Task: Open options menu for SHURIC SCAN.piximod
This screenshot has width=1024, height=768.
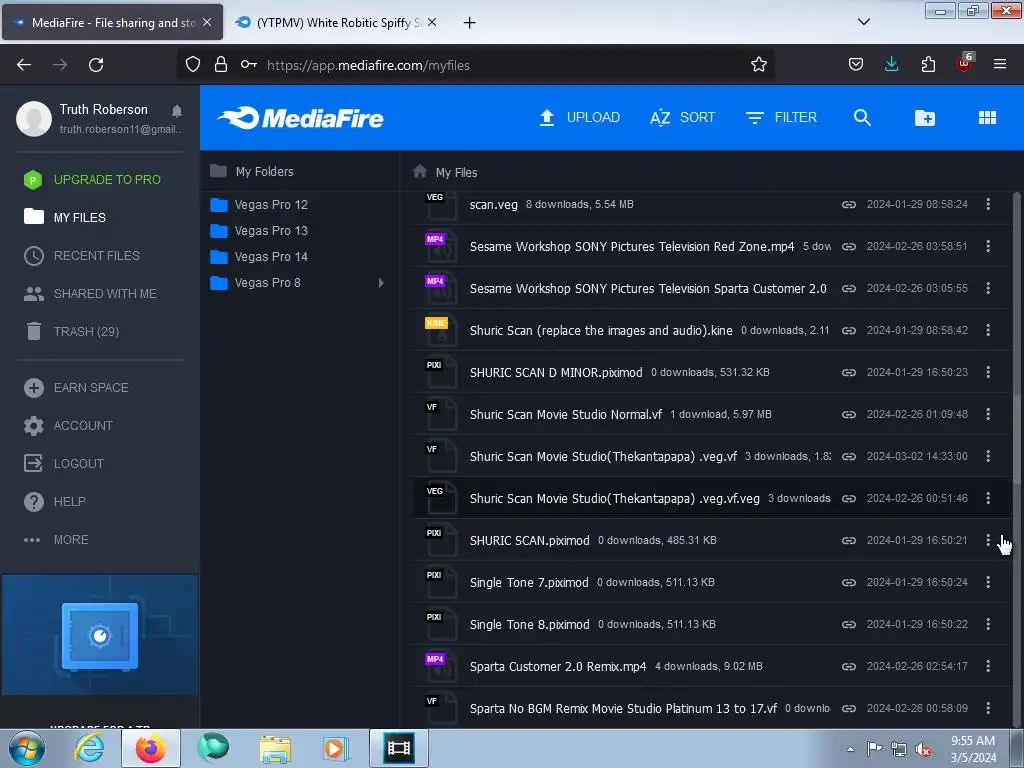Action: (987, 540)
